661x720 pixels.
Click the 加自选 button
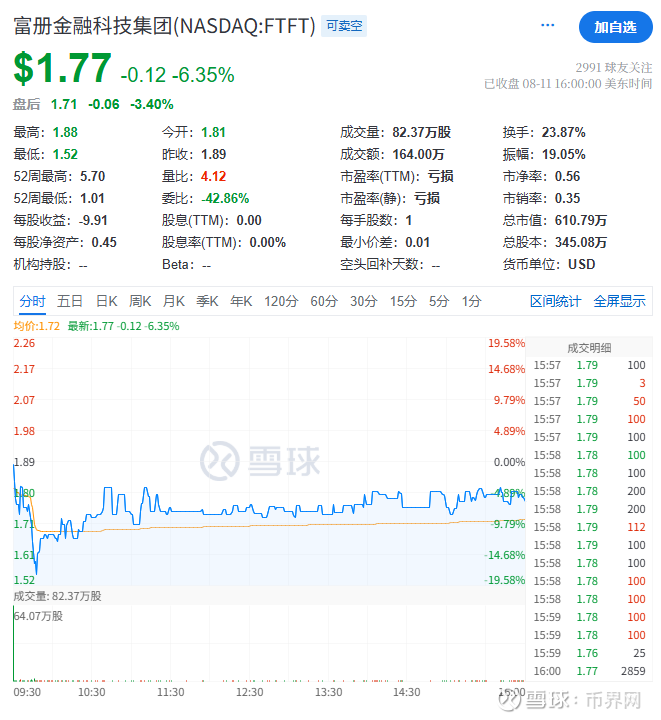pos(616,27)
